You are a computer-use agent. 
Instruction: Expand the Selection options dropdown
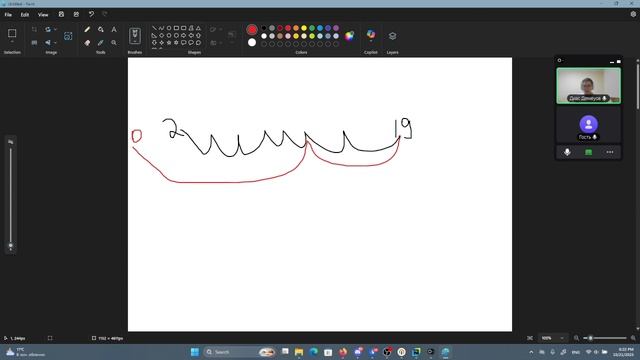(x=12, y=42)
